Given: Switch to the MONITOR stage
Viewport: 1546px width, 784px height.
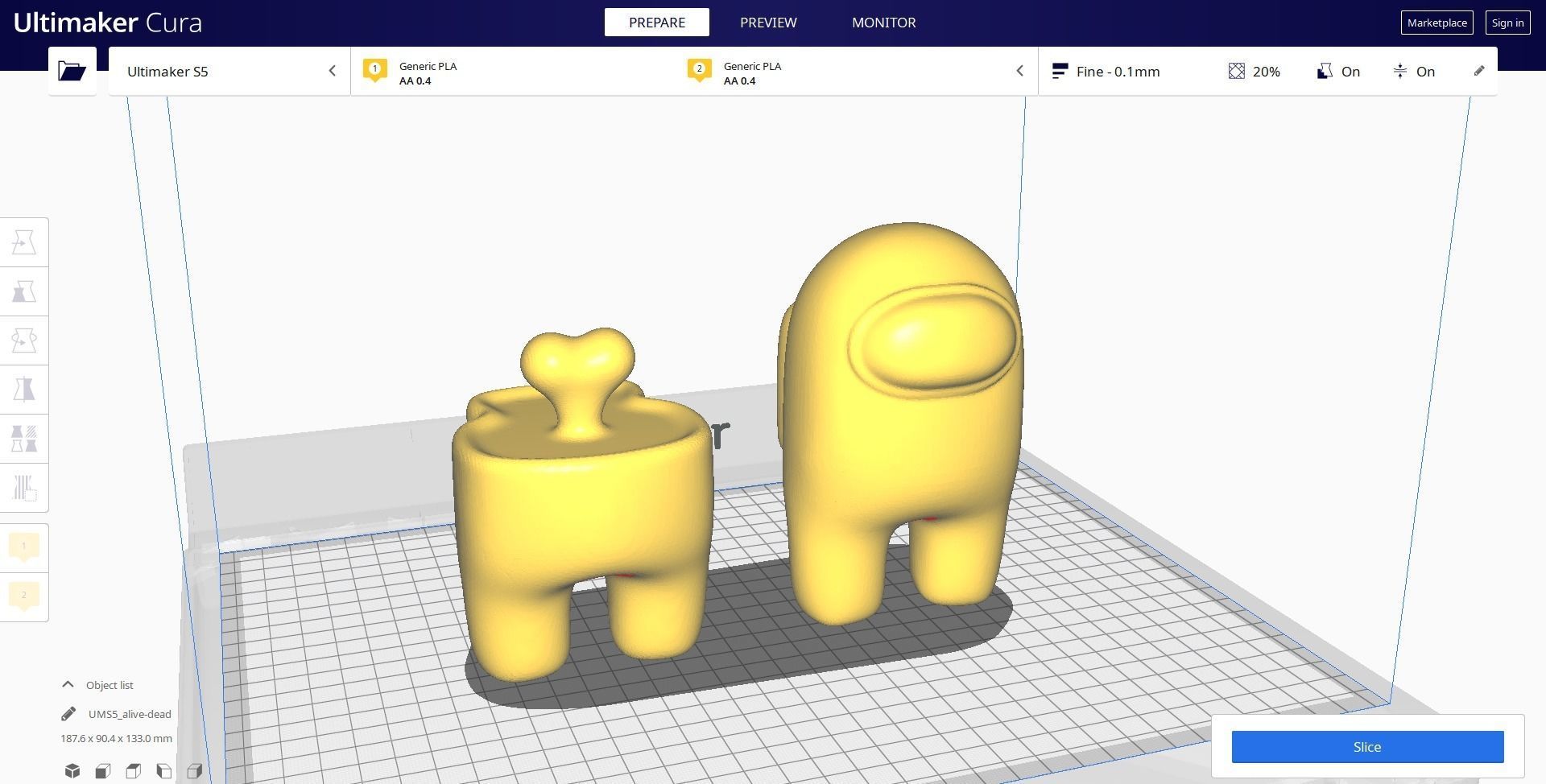Looking at the screenshot, I should coord(883,23).
